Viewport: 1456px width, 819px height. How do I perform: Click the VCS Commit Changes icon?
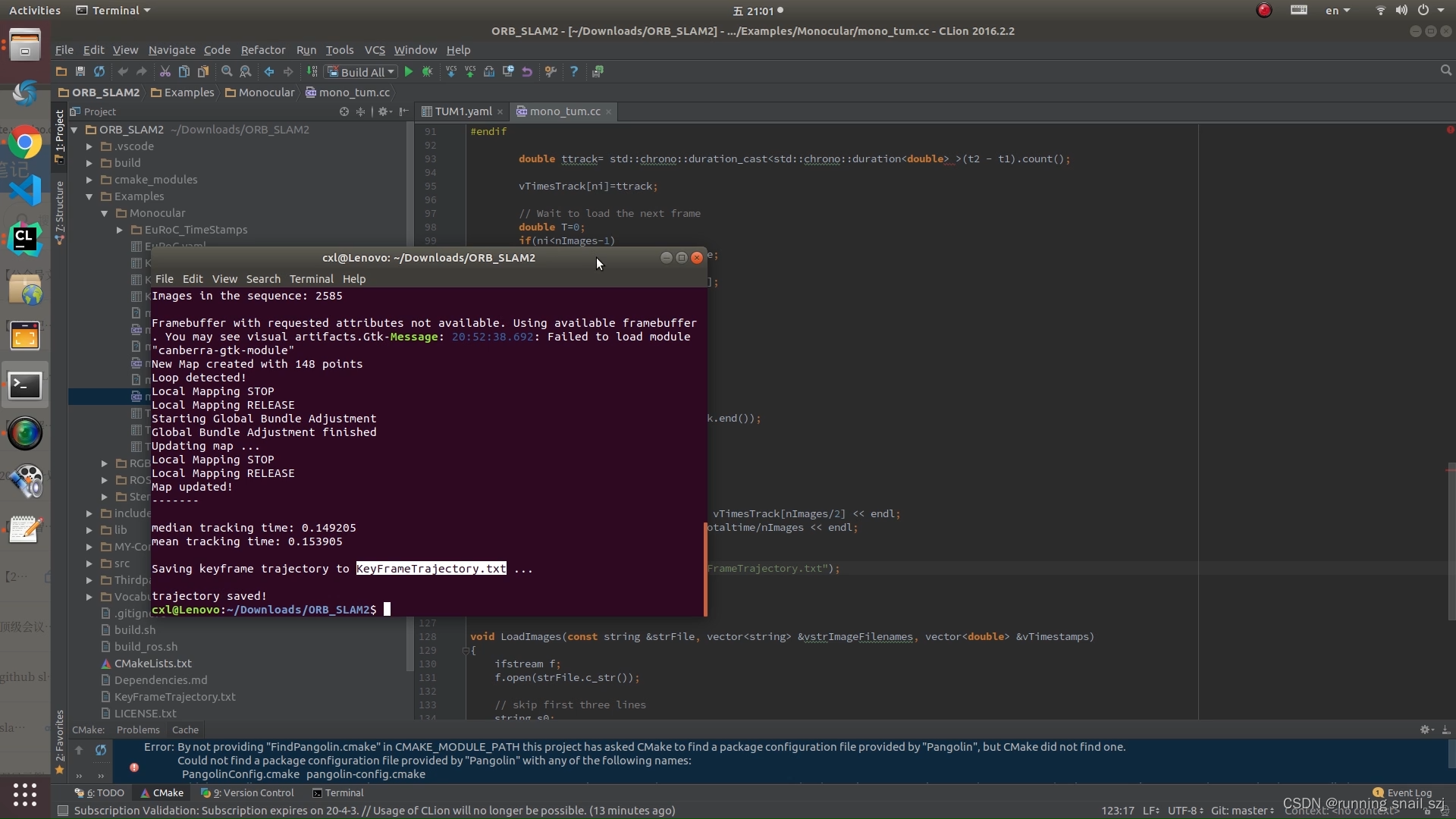point(470,71)
